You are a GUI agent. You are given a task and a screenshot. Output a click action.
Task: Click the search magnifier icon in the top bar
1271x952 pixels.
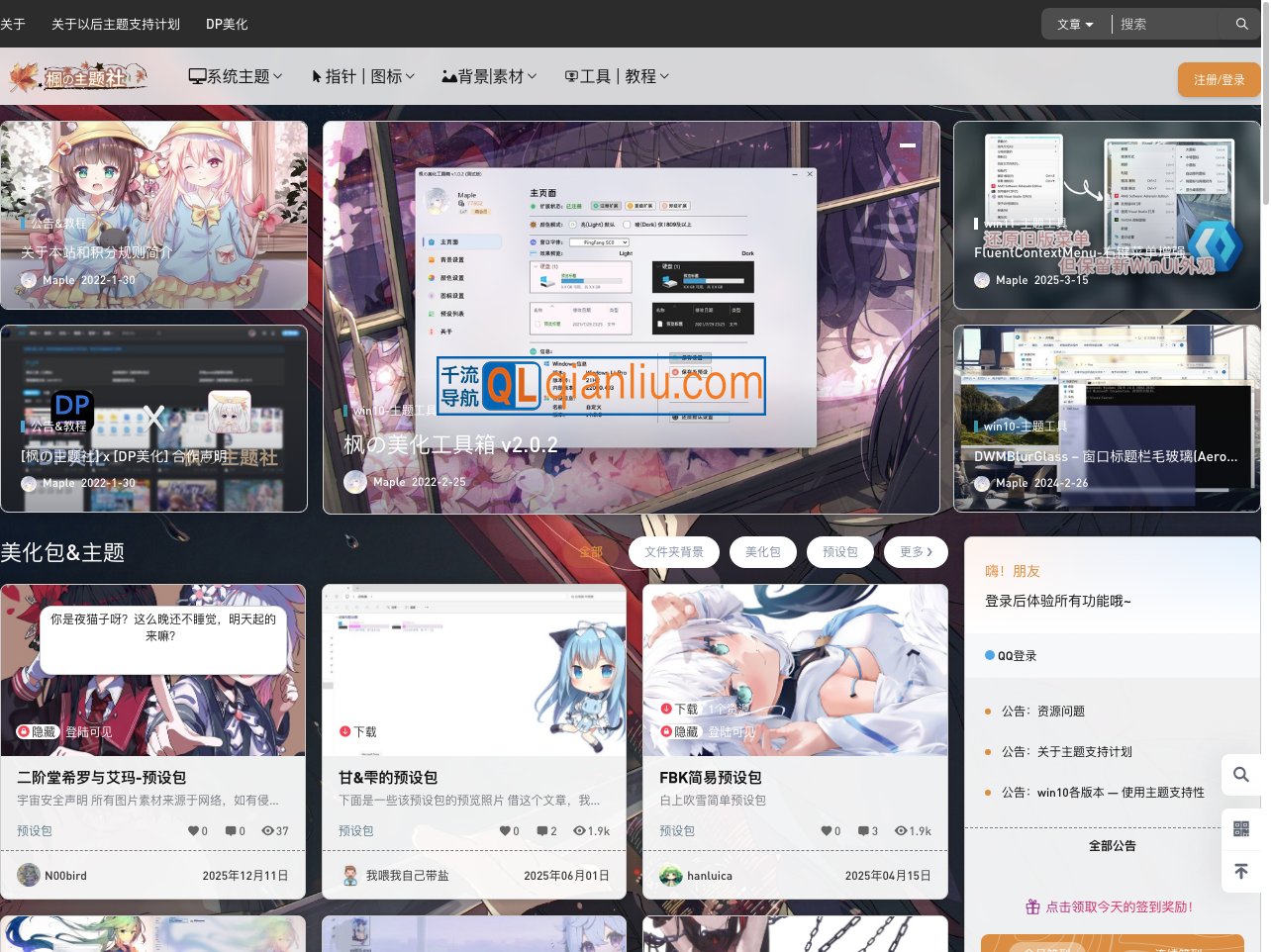coord(1241,24)
